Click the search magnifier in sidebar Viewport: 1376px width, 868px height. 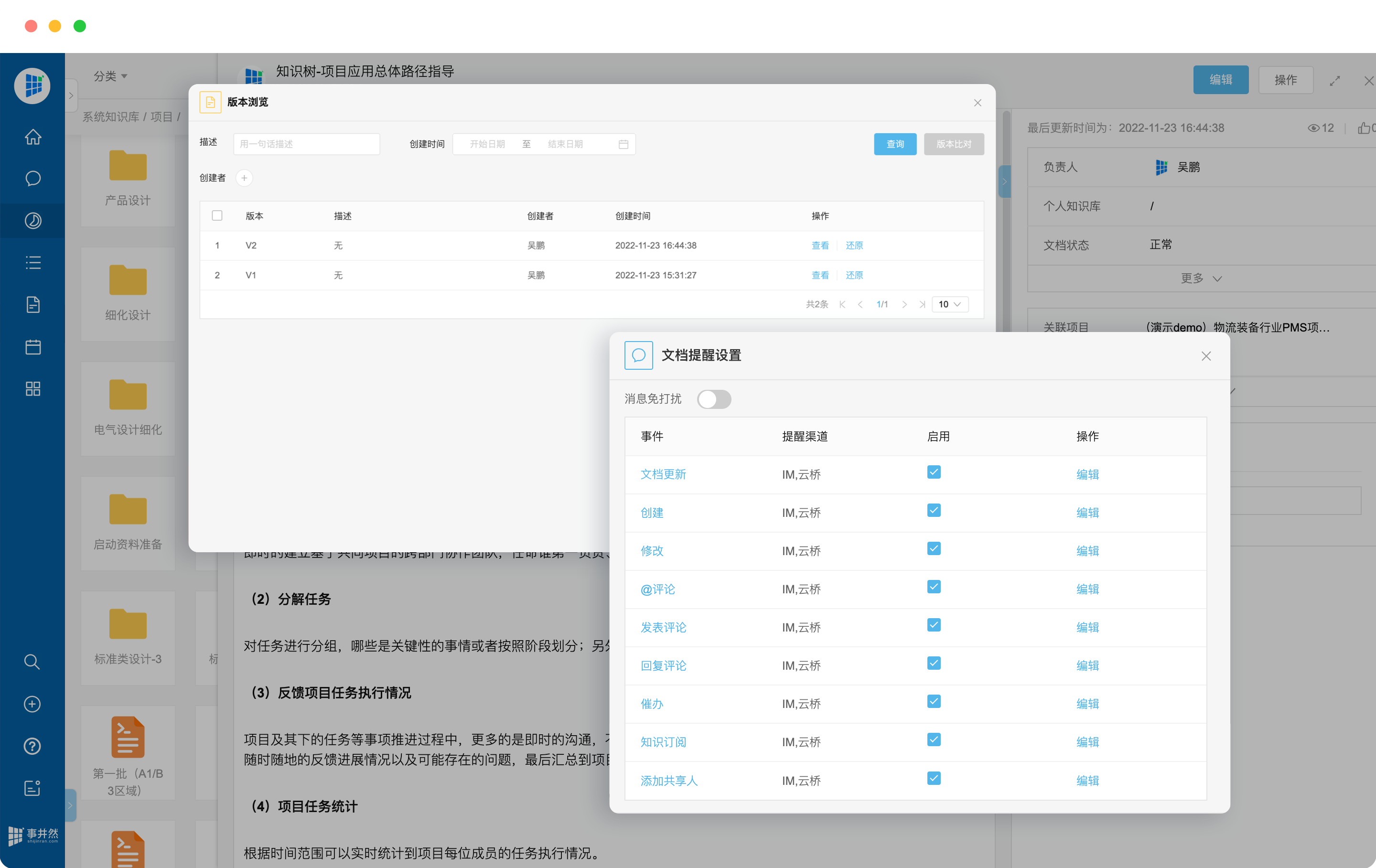(32, 662)
